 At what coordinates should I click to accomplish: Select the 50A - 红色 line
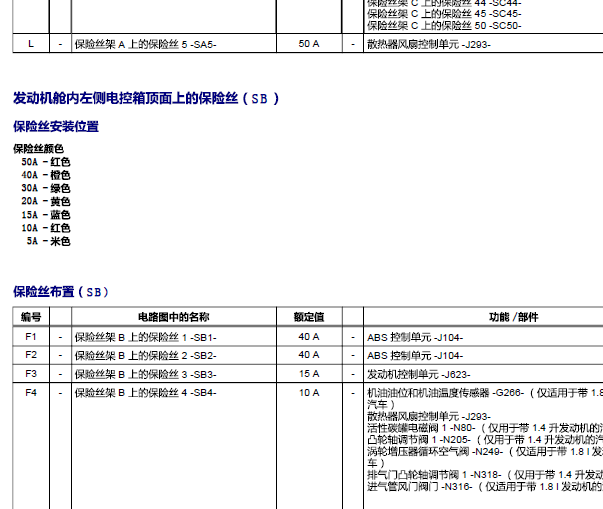[x=46, y=162]
